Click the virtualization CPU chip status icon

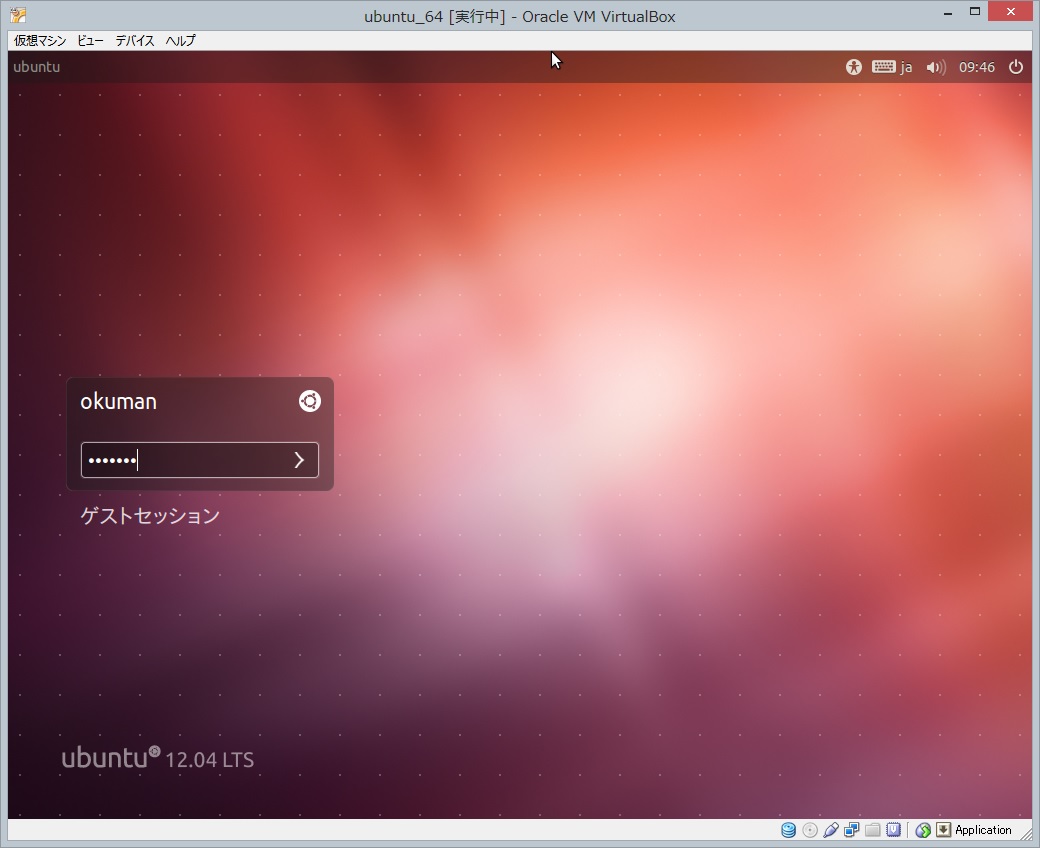(x=894, y=830)
